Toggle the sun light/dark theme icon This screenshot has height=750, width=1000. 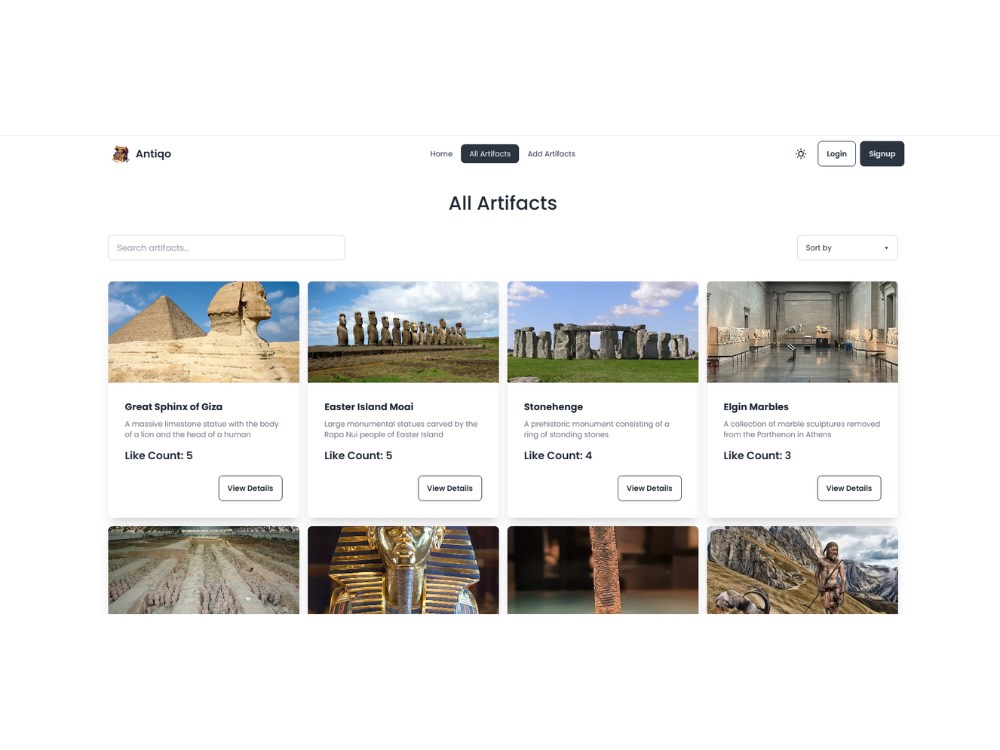coord(800,154)
